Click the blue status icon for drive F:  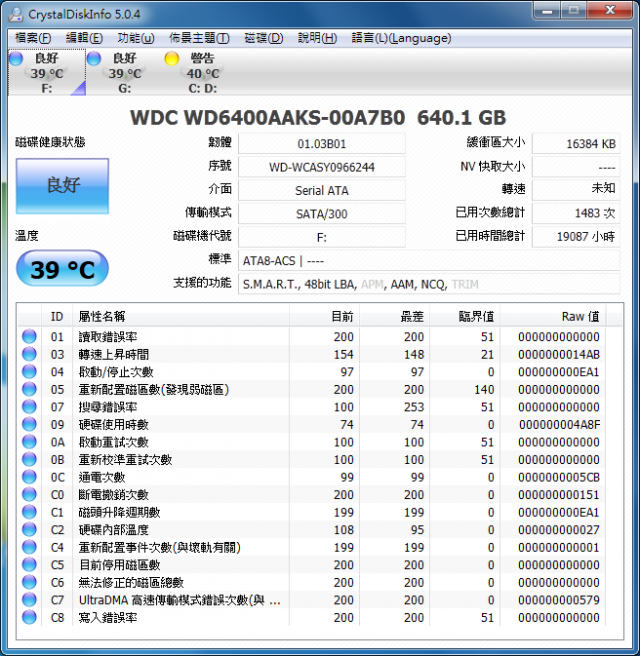pos(16,59)
